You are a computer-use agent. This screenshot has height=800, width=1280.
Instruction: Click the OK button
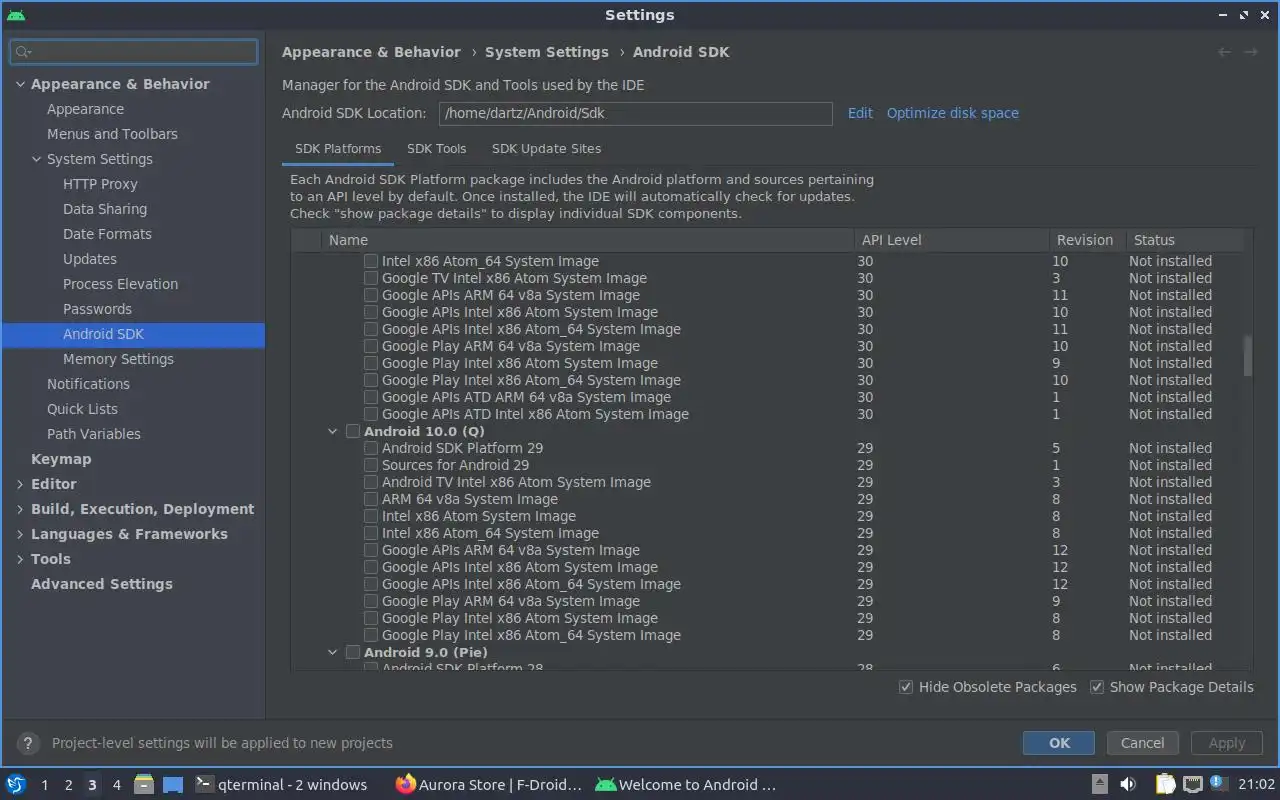[x=1059, y=743]
